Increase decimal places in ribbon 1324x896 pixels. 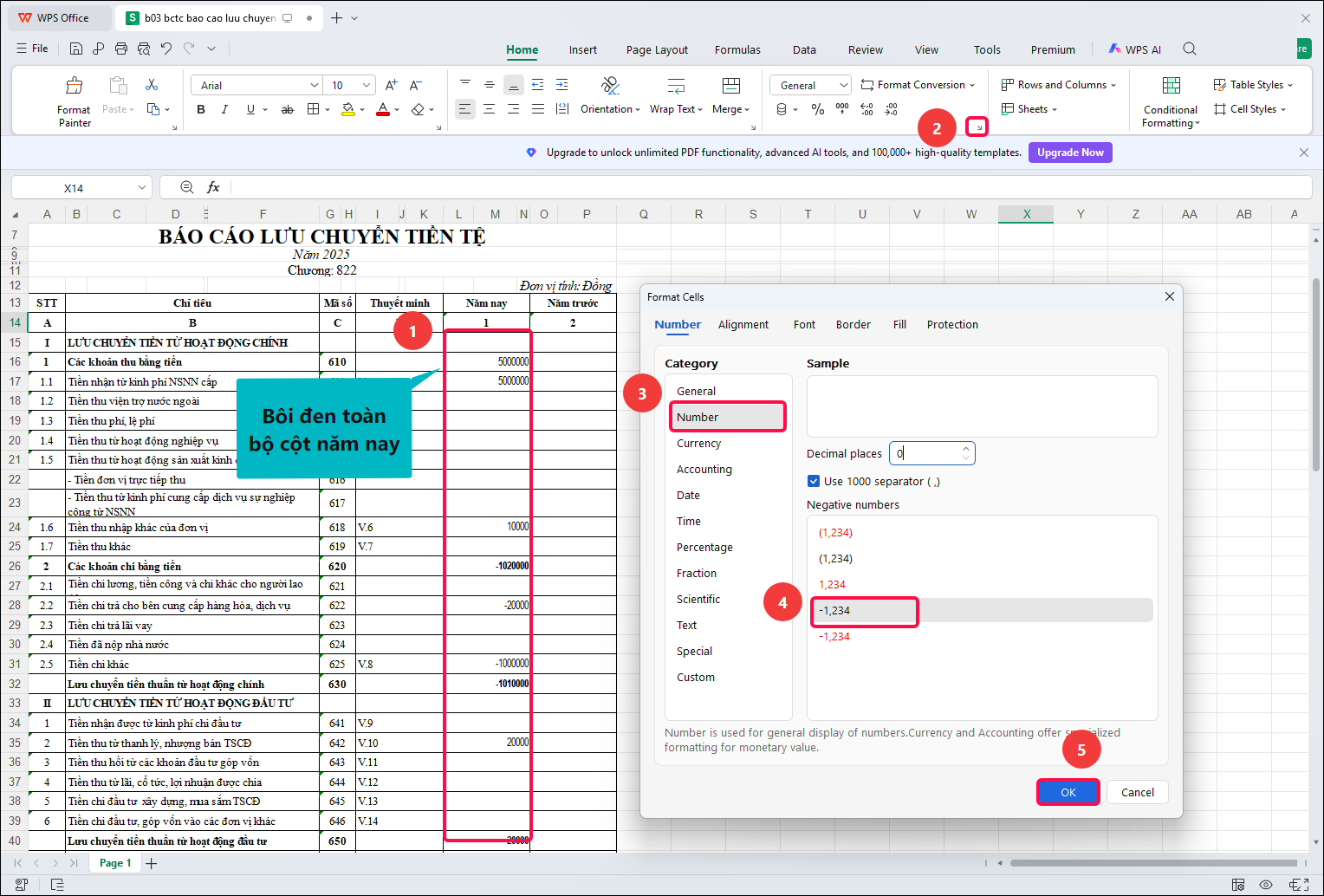[x=867, y=109]
